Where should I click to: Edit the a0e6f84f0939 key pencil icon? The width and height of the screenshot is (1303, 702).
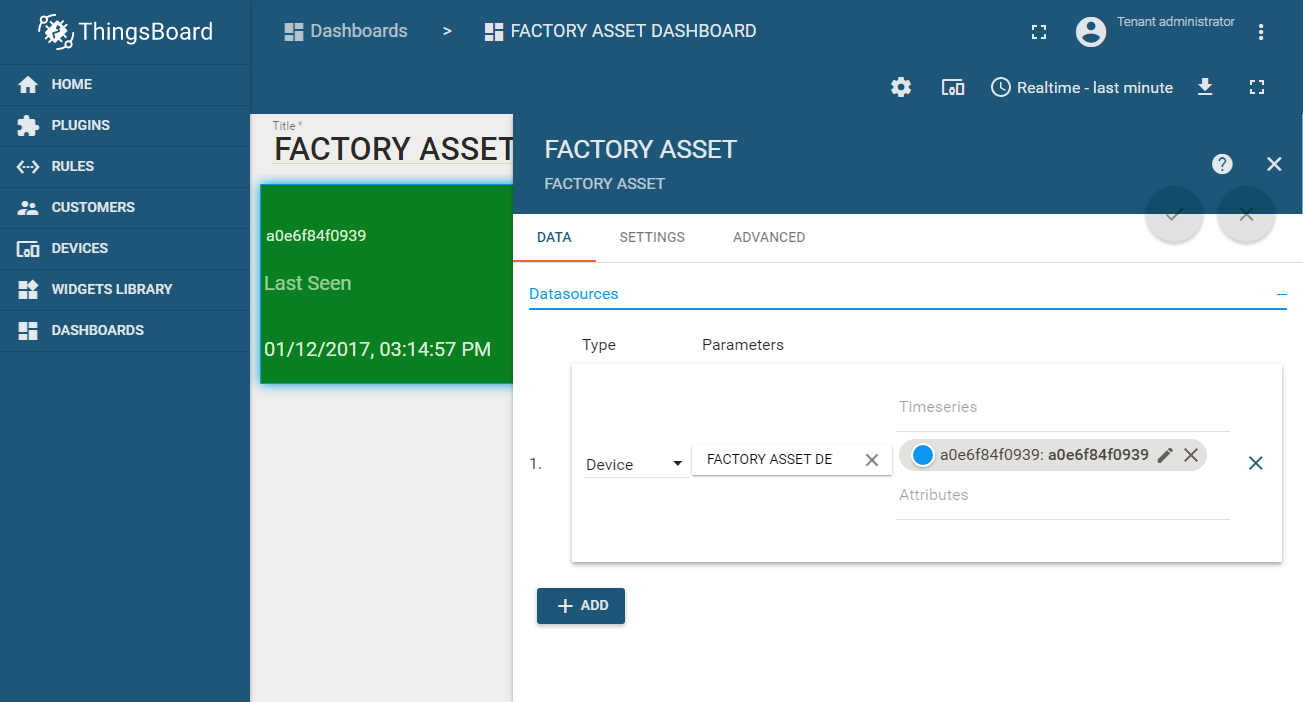[x=1165, y=455]
